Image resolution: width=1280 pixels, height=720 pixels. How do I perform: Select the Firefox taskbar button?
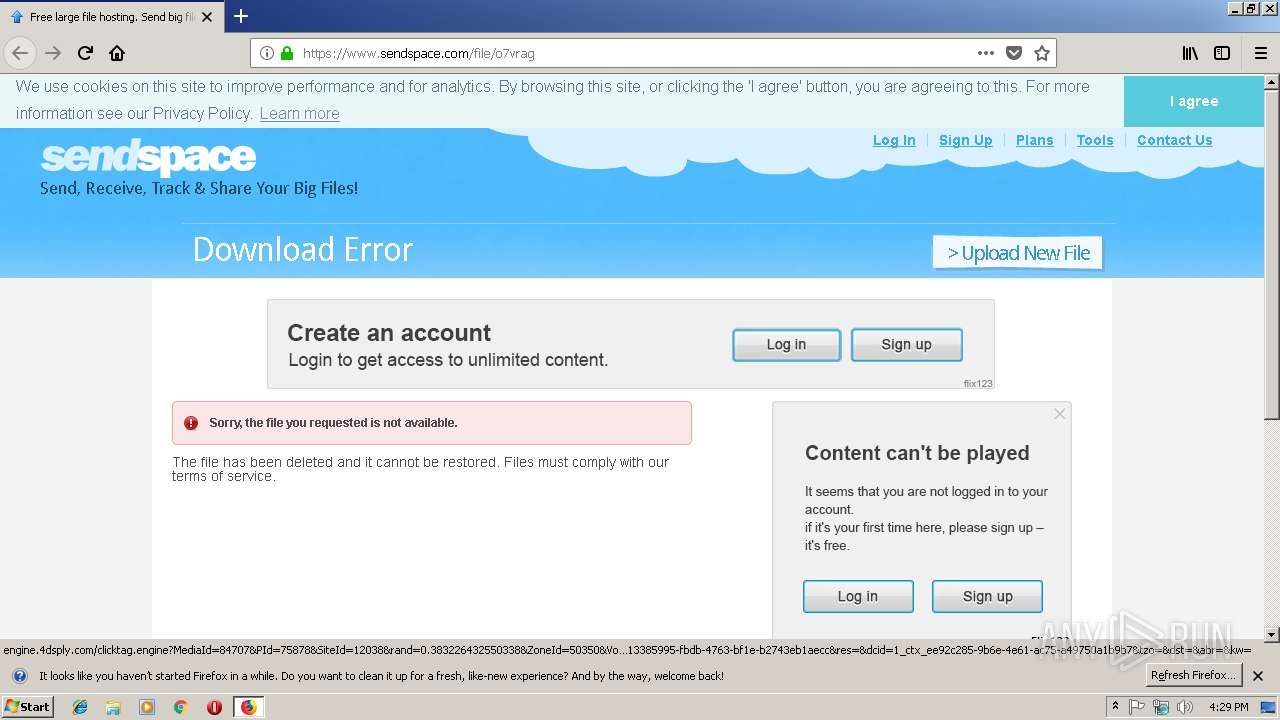(x=248, y=707)
